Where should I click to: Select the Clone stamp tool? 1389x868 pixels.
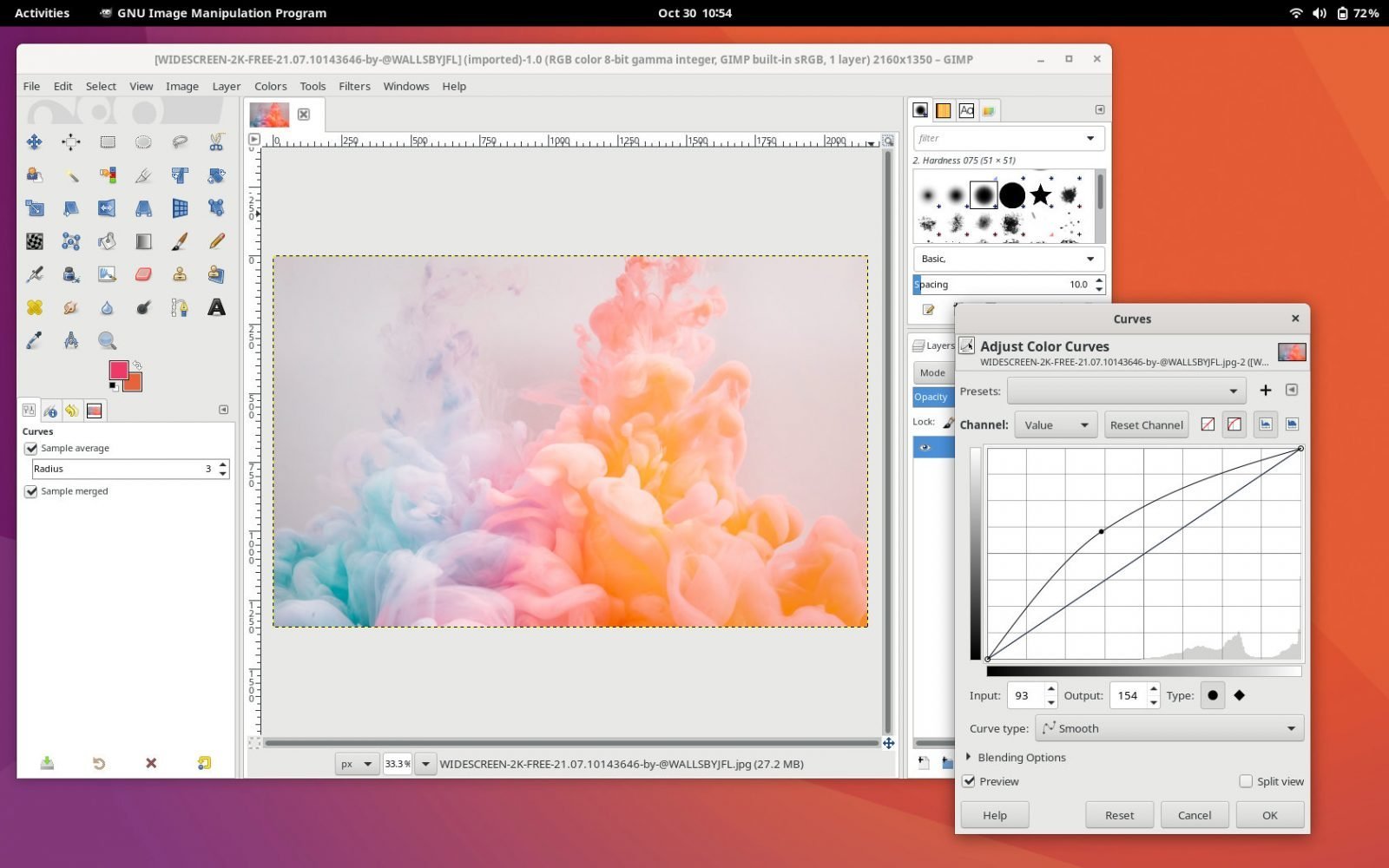point(180,275)
